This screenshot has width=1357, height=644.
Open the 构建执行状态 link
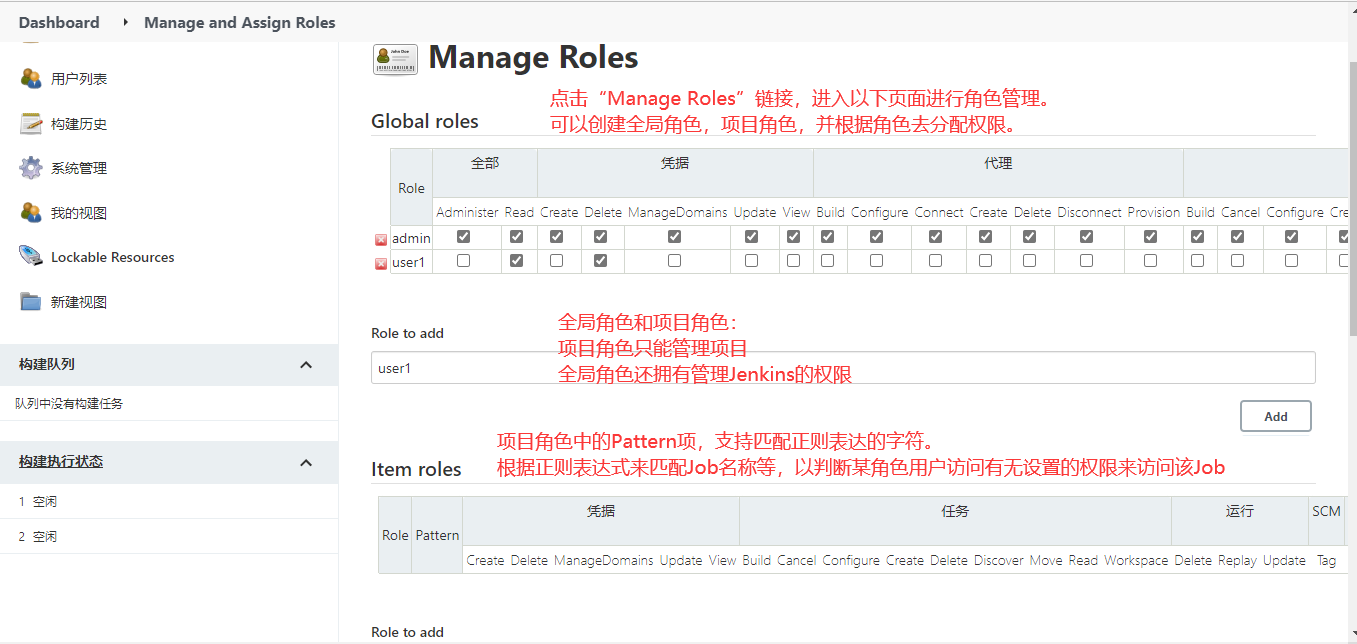click(x=61, y=462)
